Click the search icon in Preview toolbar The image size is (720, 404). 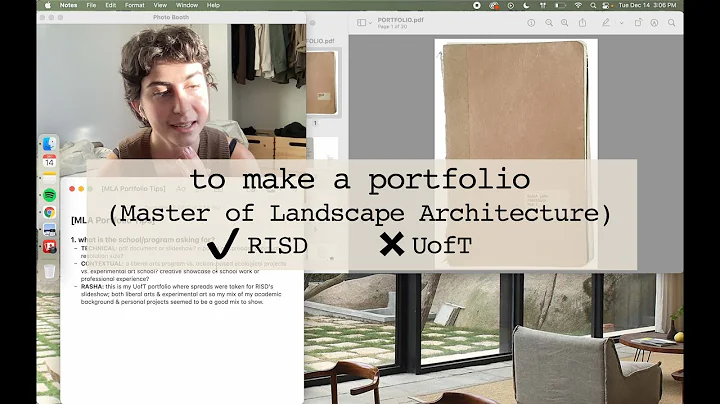(672, 22)
